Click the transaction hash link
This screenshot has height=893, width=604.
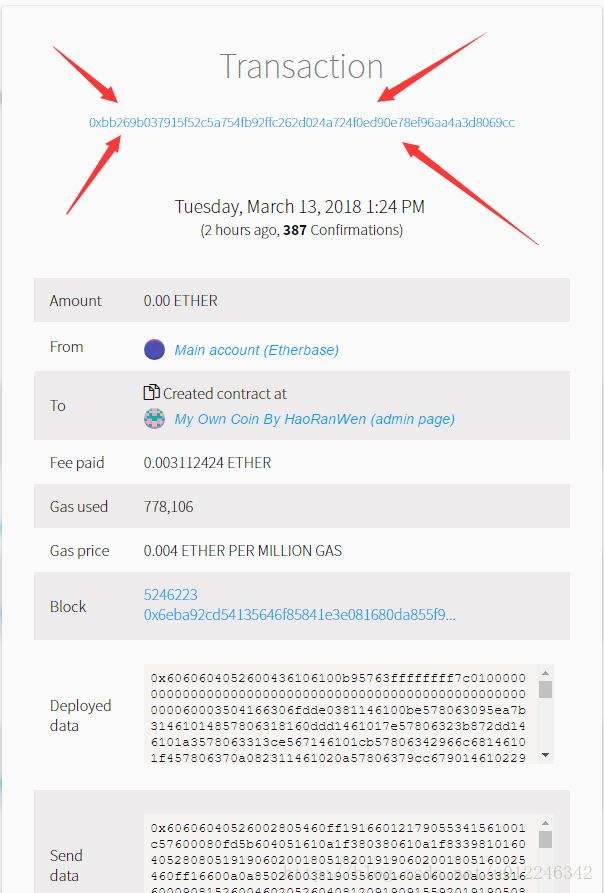pos(301,122)
